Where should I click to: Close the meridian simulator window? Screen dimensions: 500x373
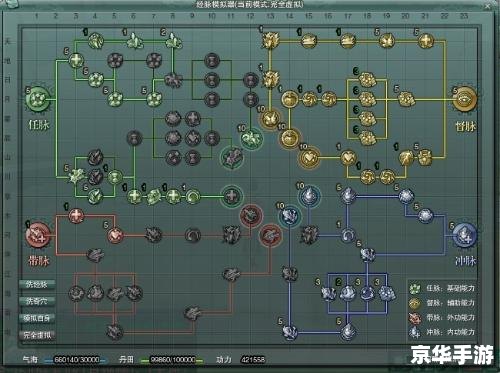pyautogui.click(x=488, y=5)
